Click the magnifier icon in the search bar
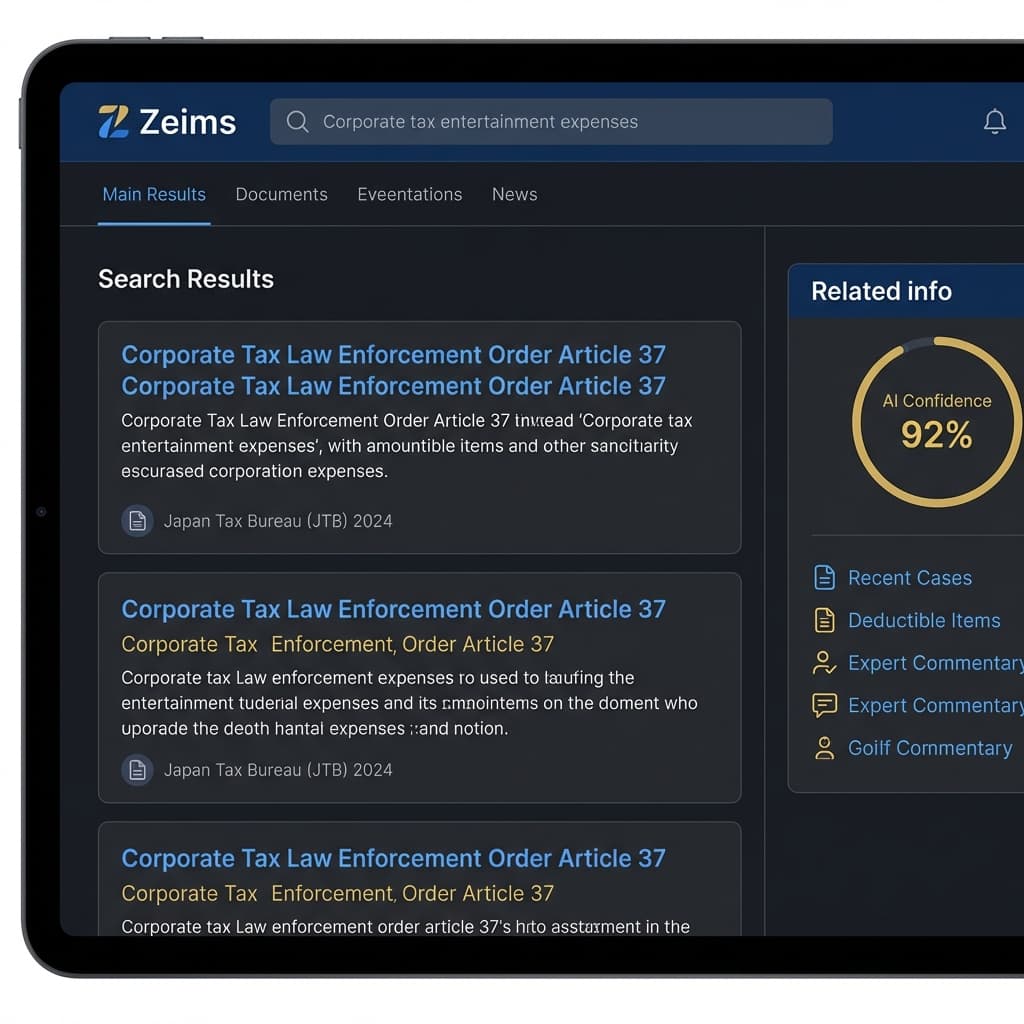This screenshot has height=1024, width=1024. click(x=297, y=122)
